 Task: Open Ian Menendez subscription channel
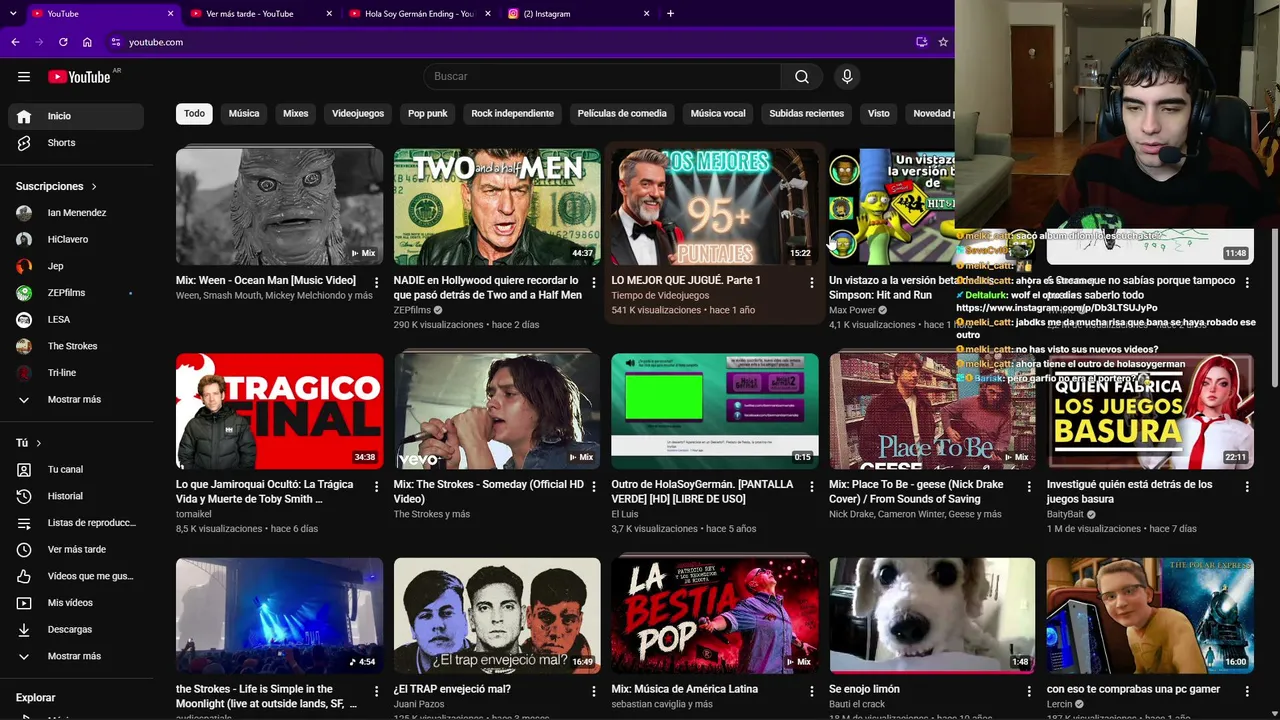76,213
